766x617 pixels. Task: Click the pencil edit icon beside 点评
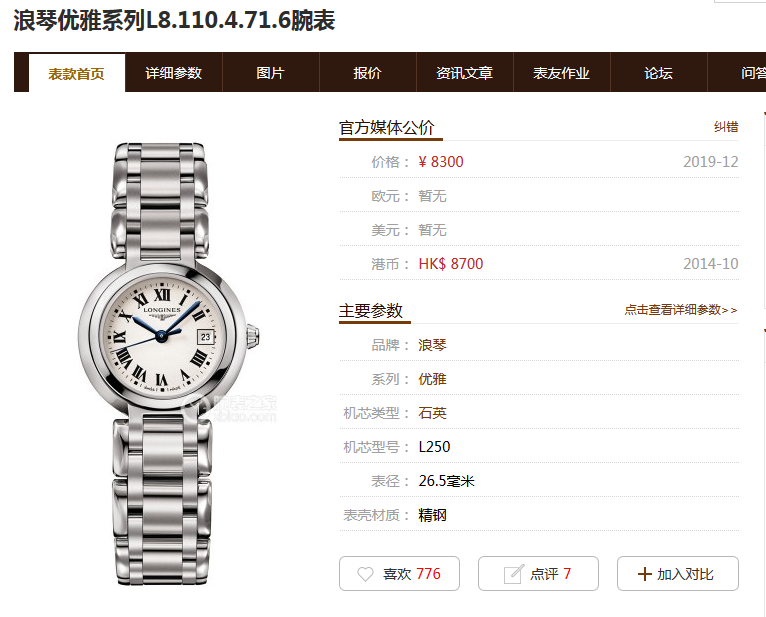tap(513, 574)
